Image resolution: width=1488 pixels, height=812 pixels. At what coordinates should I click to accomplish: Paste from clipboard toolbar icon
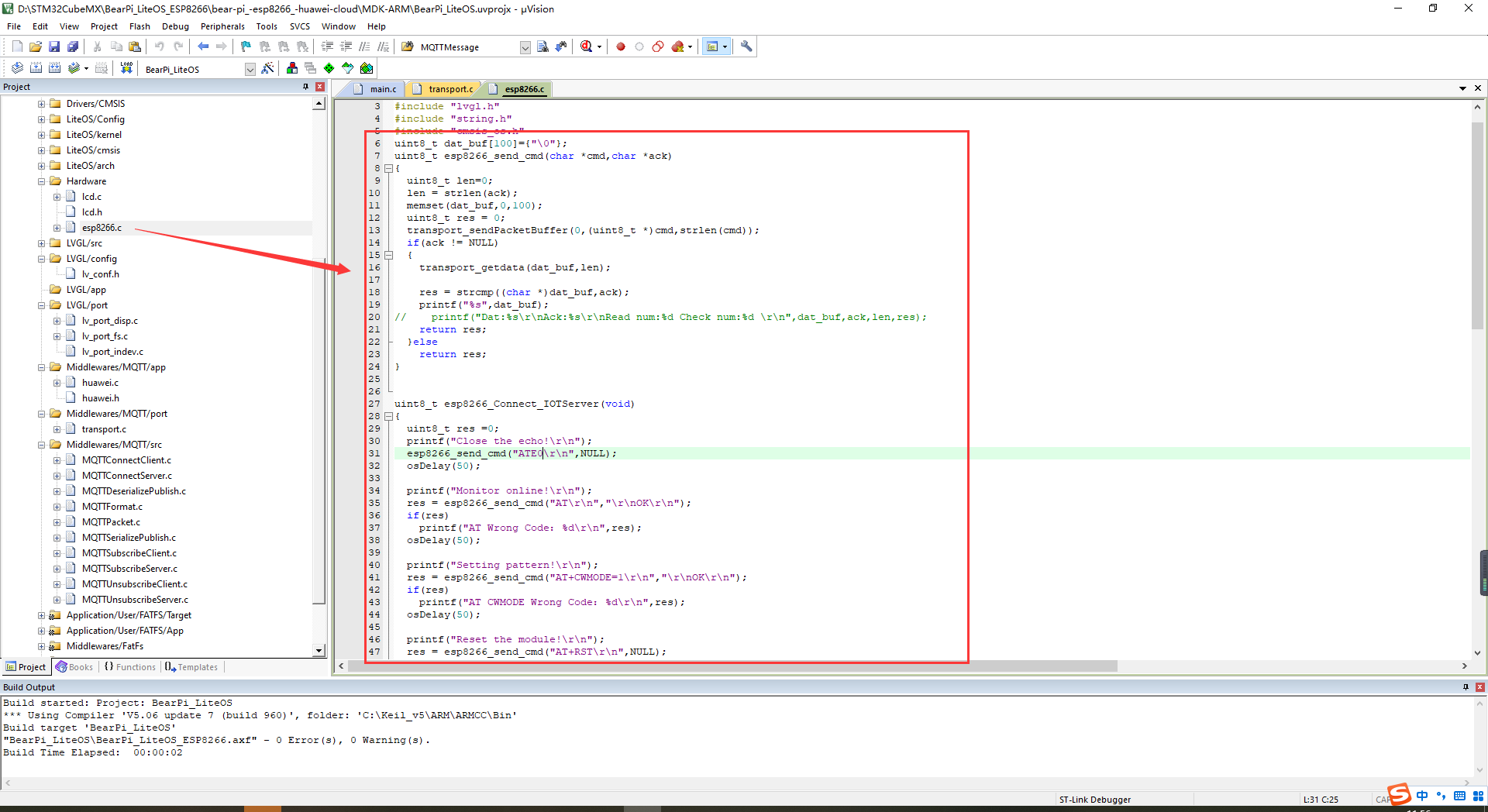pos(134,46)
